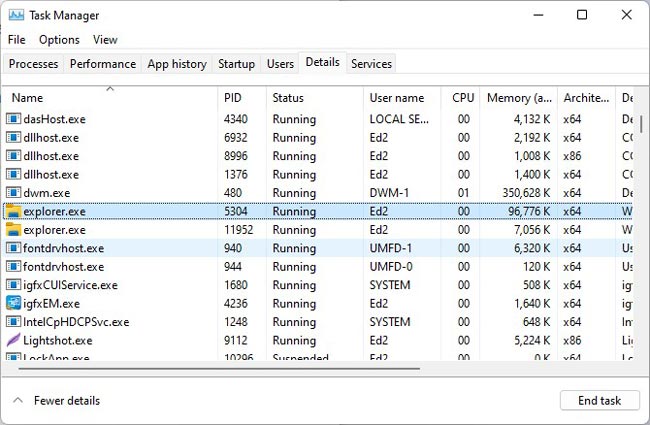The height and width of the screenshot is (425, 650).
Task: Select the dwm.exe process name
Action: pyautogui.click(x=46, y=193)
